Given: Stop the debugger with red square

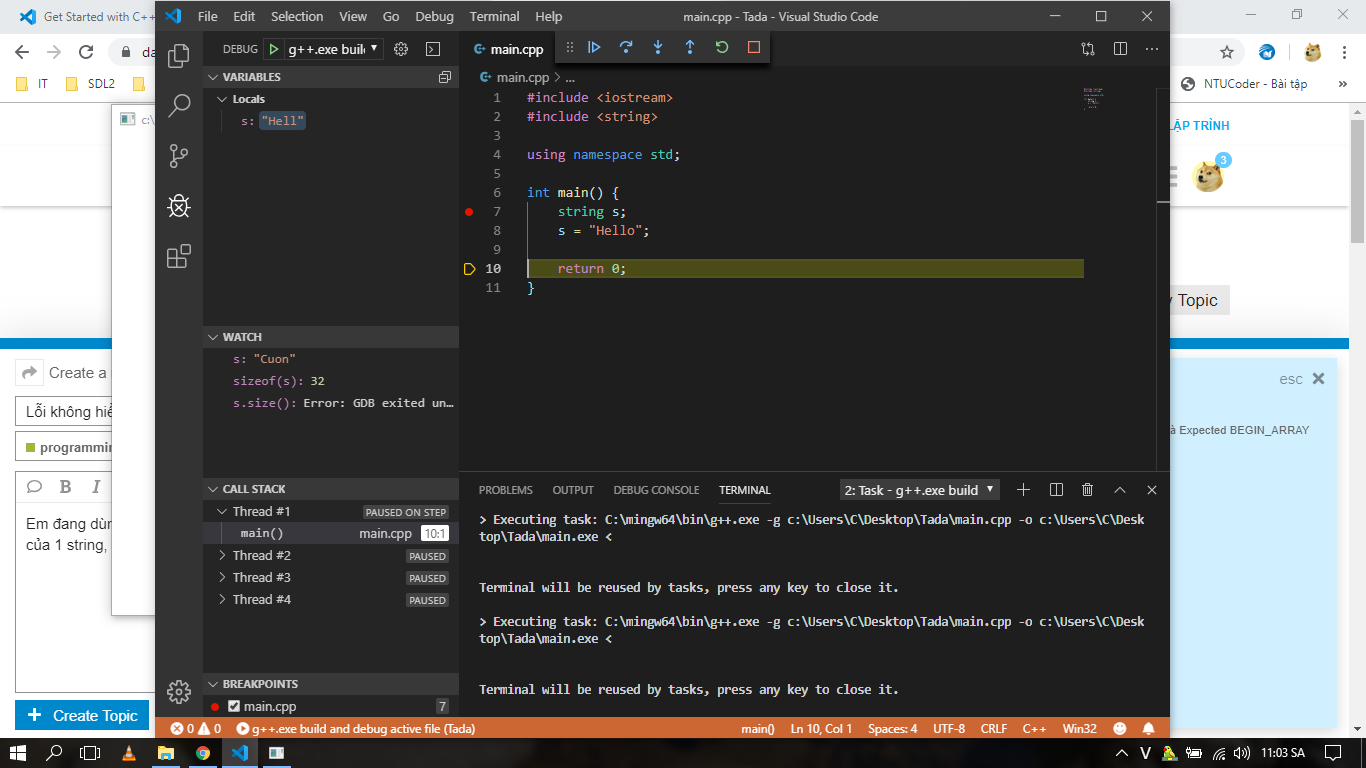Looking at the screenshot, I should click(x=754, y=47).
